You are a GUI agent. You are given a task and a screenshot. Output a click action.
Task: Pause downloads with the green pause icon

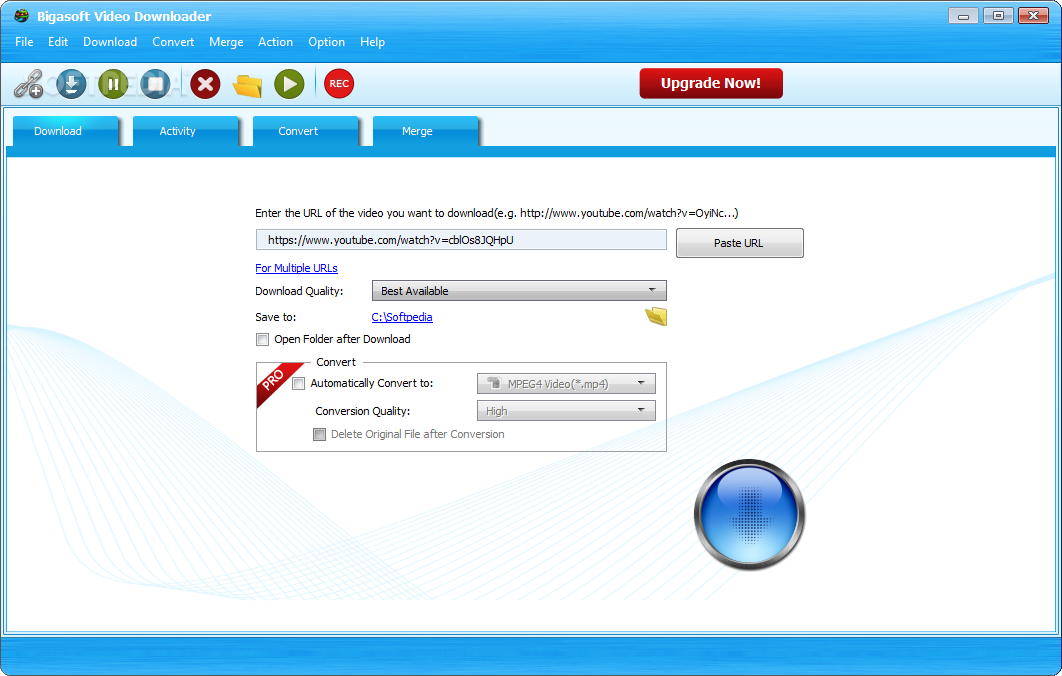(x=113, y=84)
